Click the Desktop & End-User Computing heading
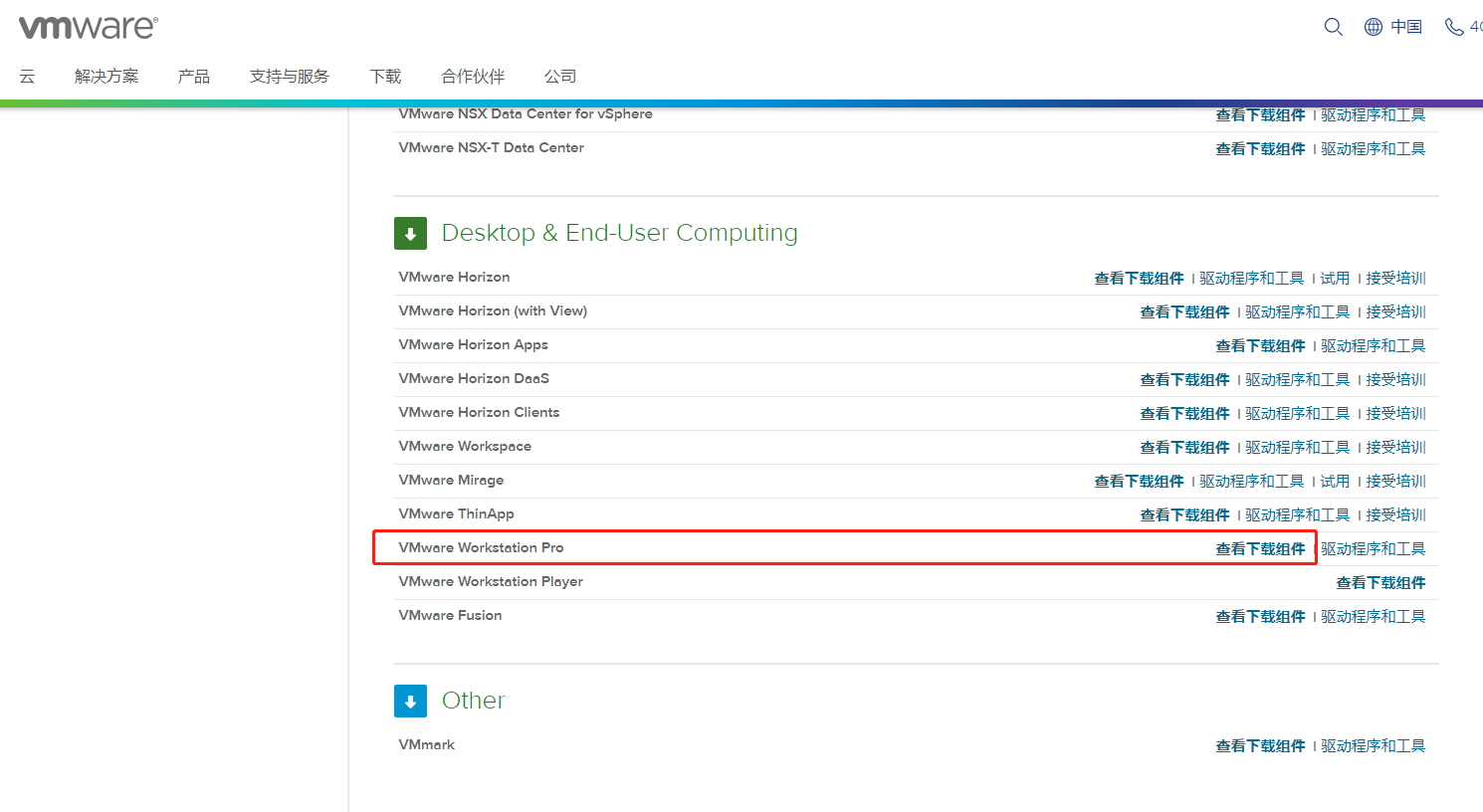Viewport: 1483px width, 812px height. point(619,233)
